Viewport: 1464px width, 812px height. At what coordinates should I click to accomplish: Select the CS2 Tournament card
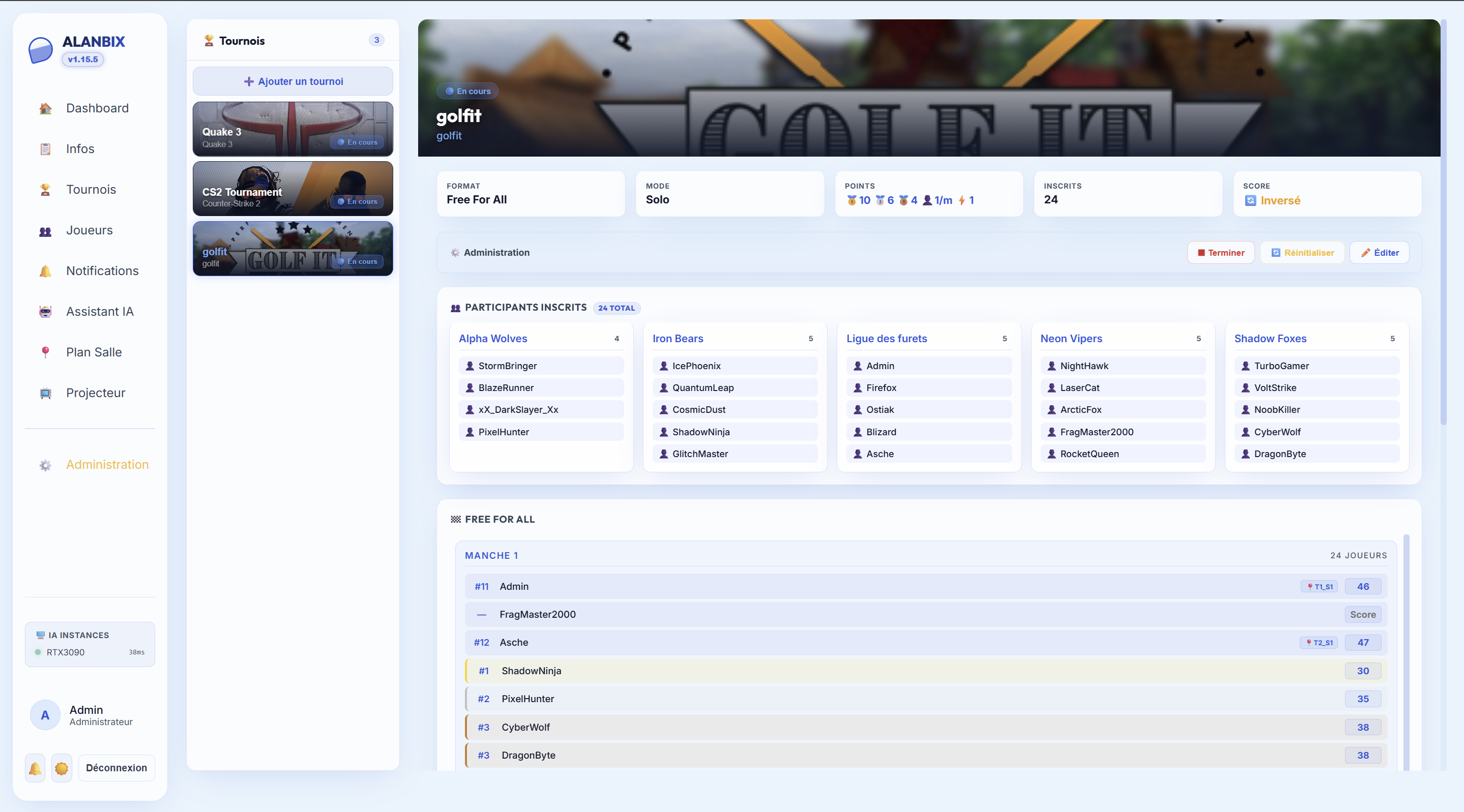292,189
